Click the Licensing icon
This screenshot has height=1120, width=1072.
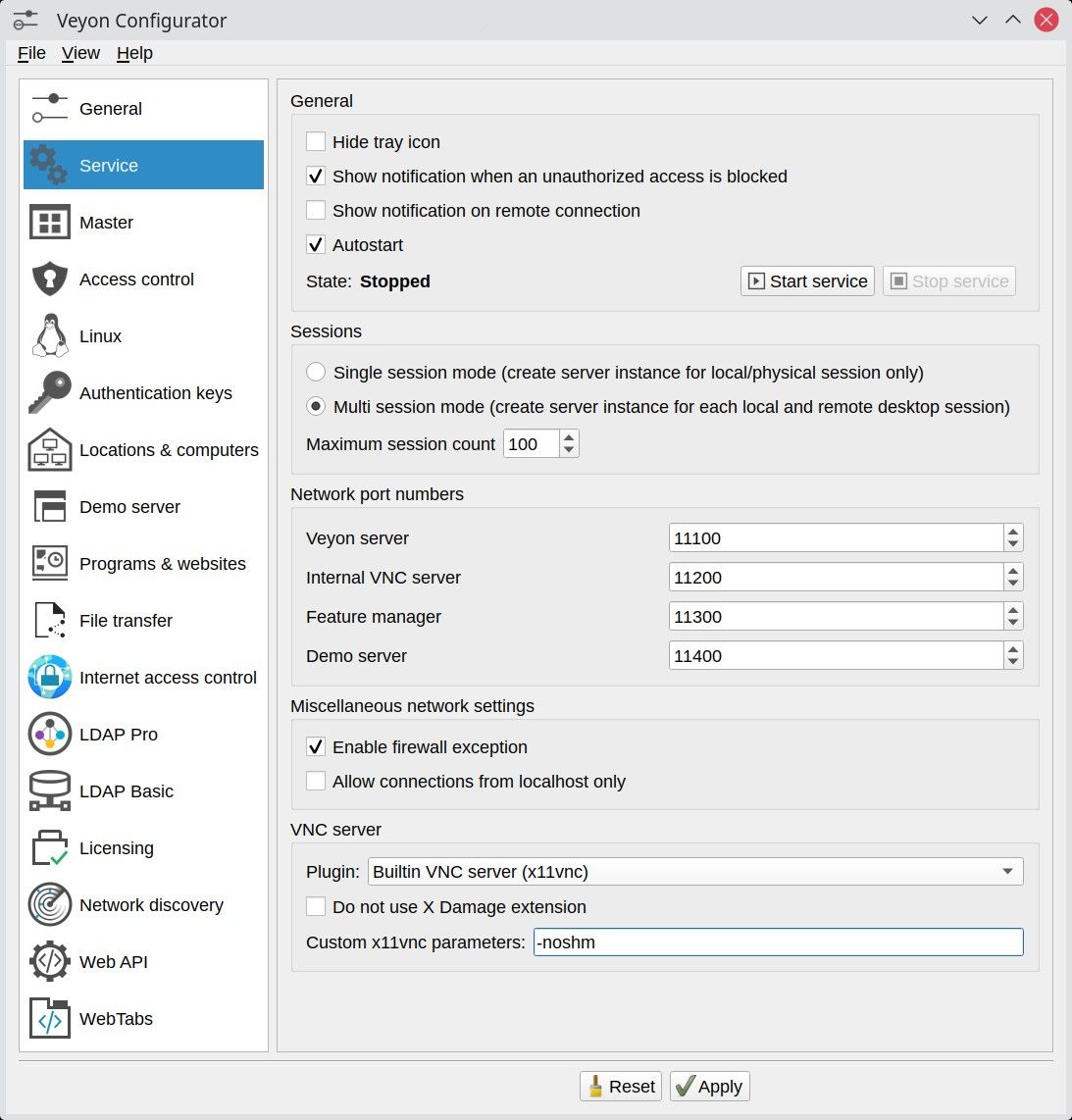[49, 847]
